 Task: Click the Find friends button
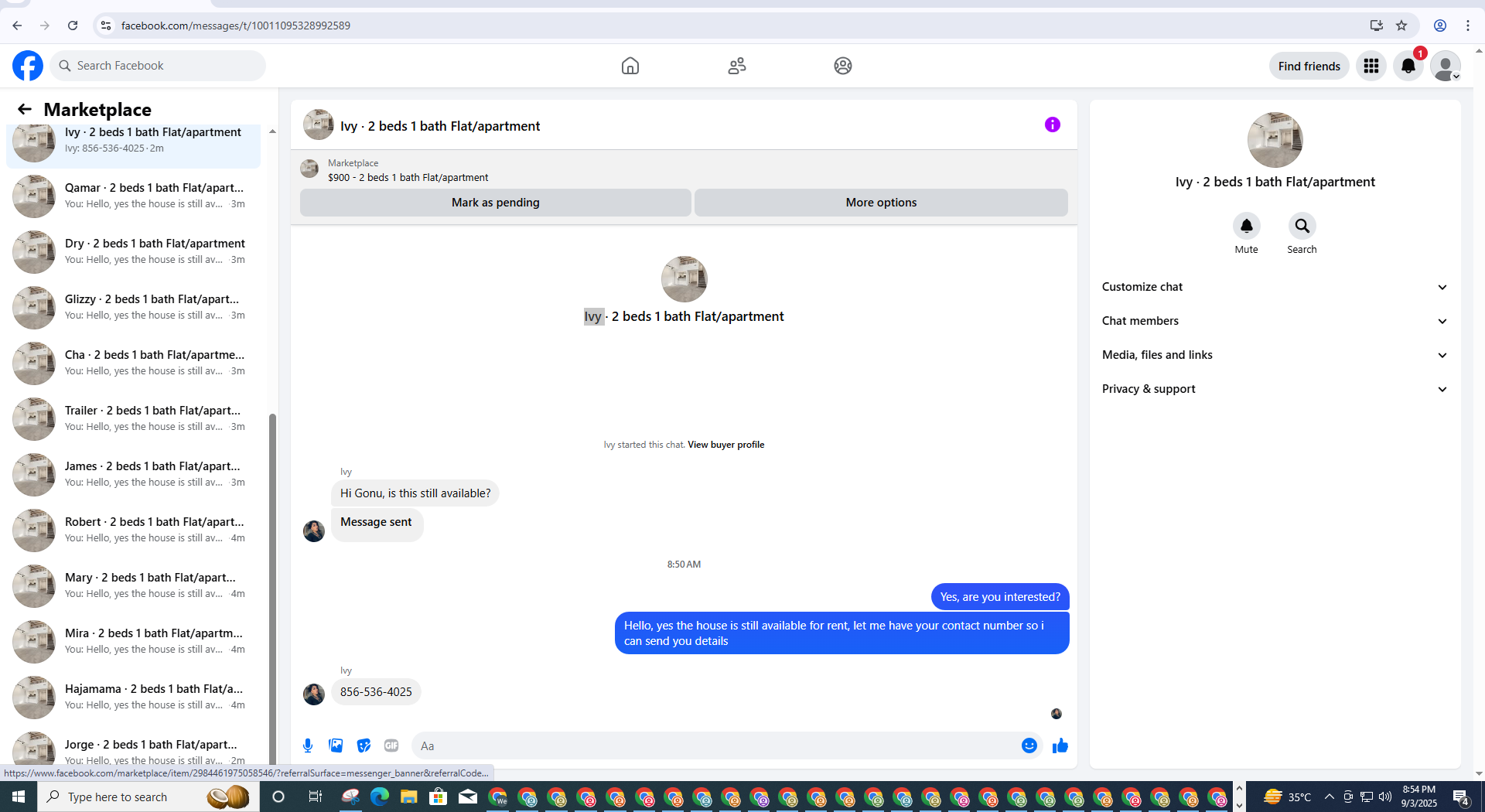click(1309, 66)
